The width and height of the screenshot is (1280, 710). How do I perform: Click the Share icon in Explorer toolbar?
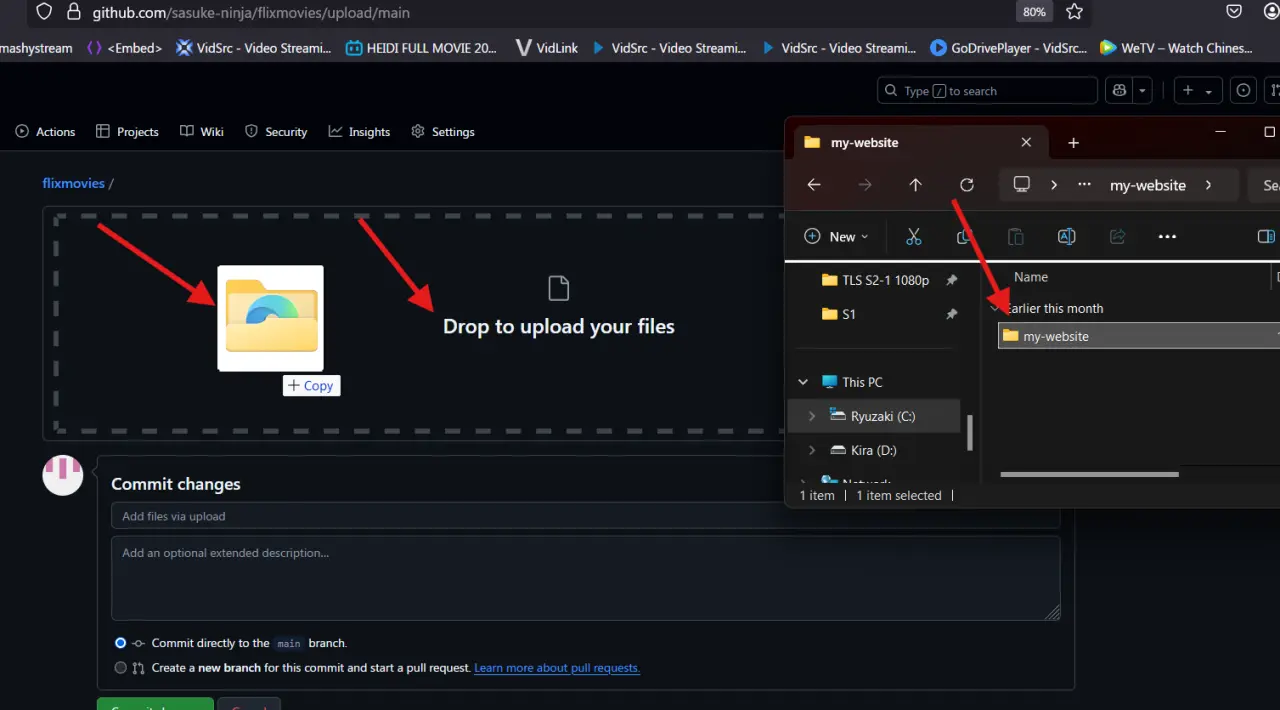[x=1117, y=237]
